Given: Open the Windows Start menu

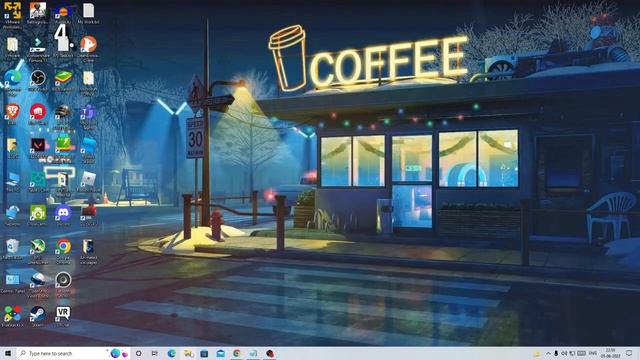Looking at the screenshot, I should 8,353.
